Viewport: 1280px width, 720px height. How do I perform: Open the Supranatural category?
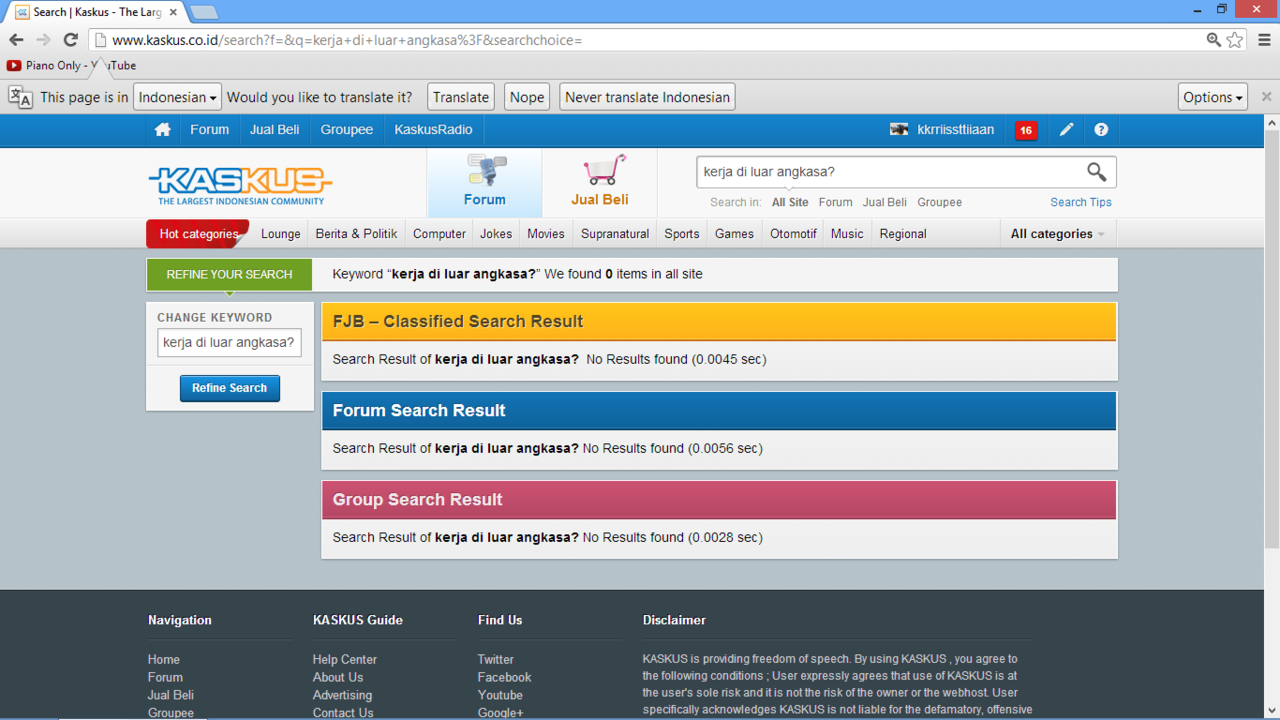click(x=615, y=234)
